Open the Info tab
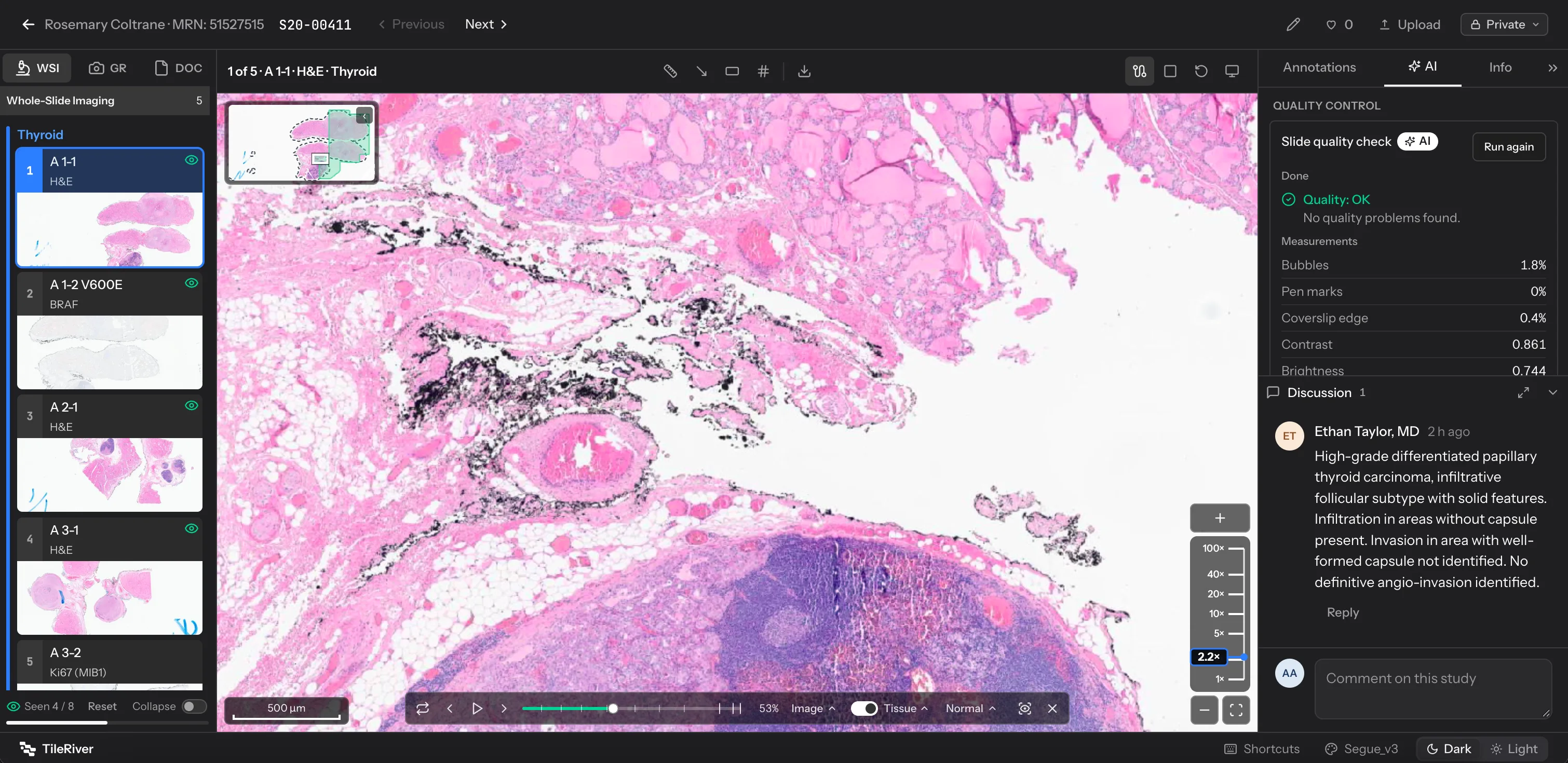 point(1500,67)
